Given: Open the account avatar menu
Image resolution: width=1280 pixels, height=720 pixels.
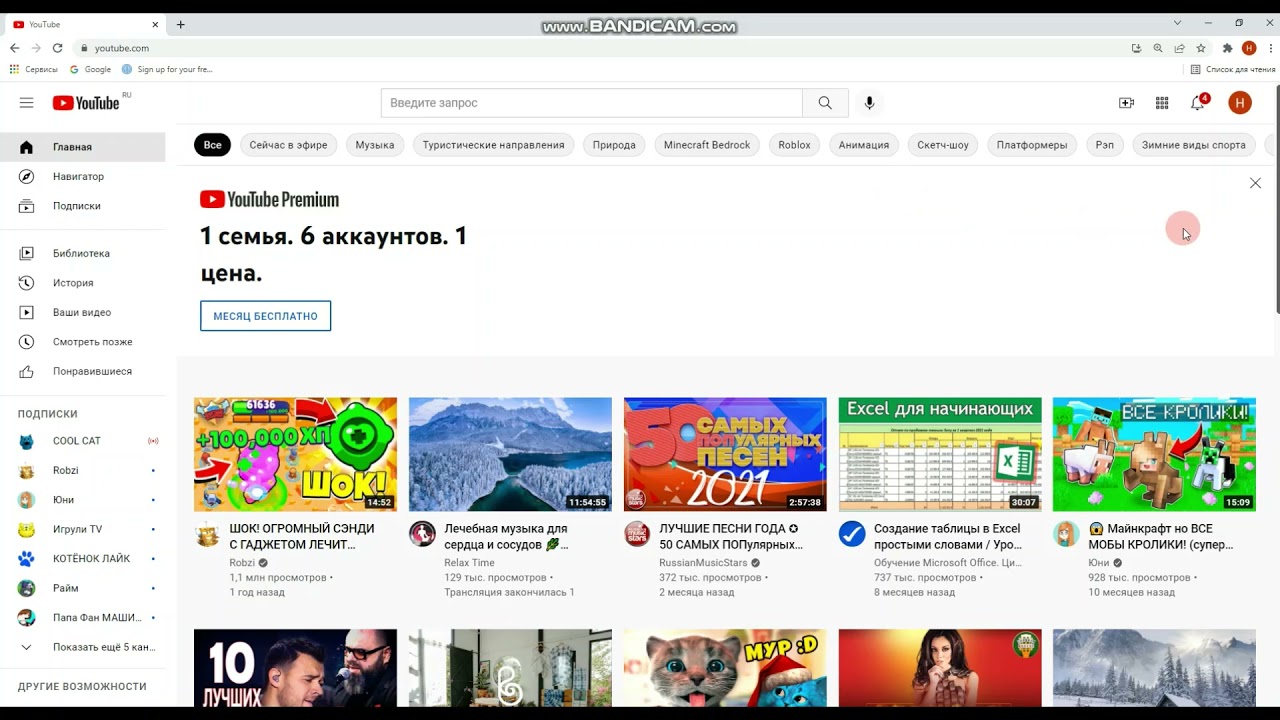Looking at the screenshot, I should 1240,103.
